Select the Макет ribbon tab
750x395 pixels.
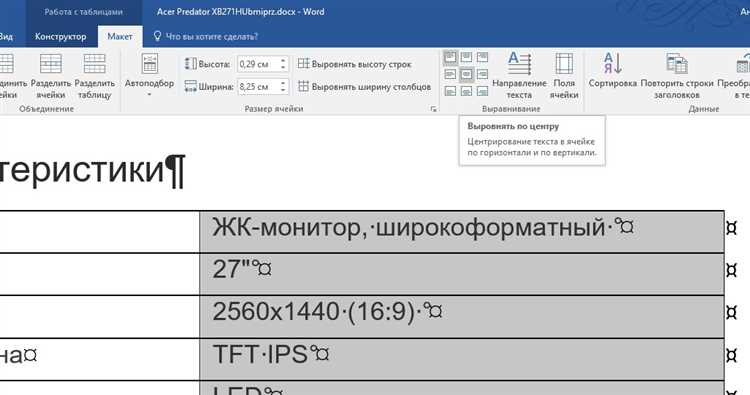click(x=120, y=36)
